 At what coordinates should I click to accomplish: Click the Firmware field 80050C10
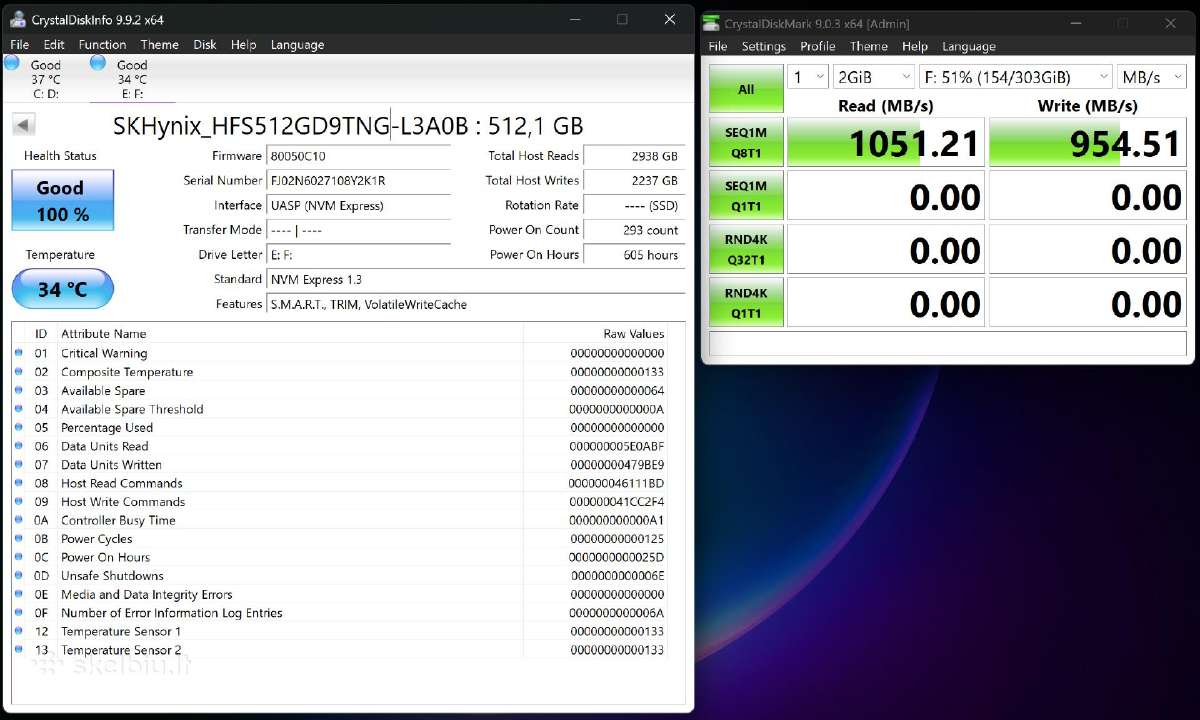358,156
